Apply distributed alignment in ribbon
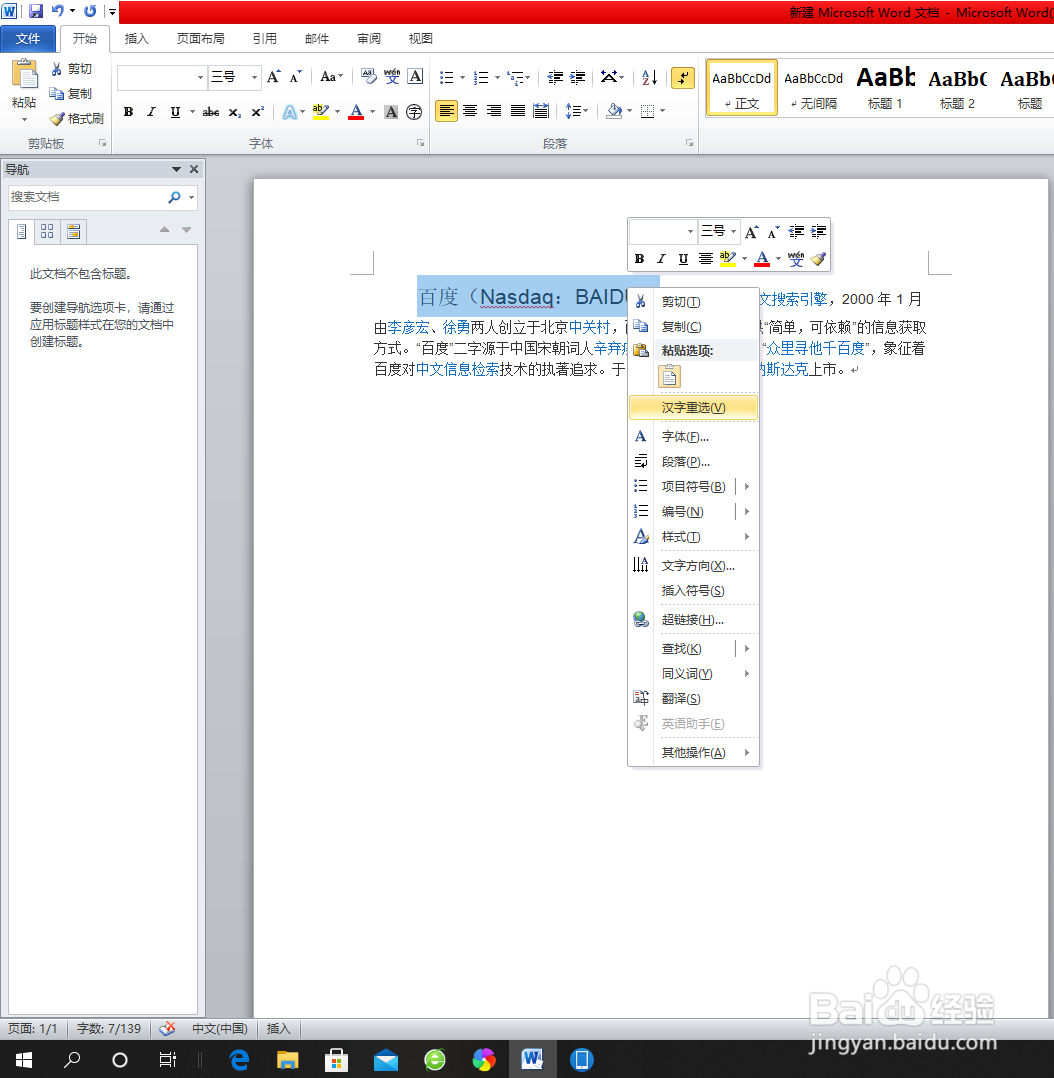The height and width of the screenshot is (1078, 1054). [x=541, y=111]
